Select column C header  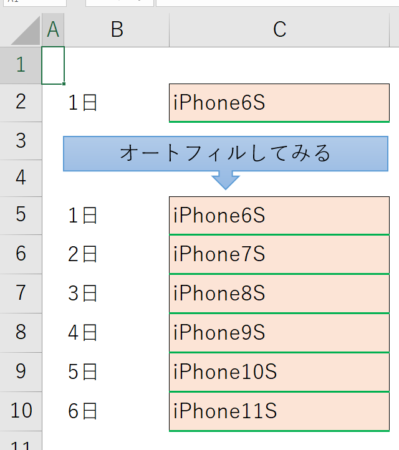coord(279,30)
